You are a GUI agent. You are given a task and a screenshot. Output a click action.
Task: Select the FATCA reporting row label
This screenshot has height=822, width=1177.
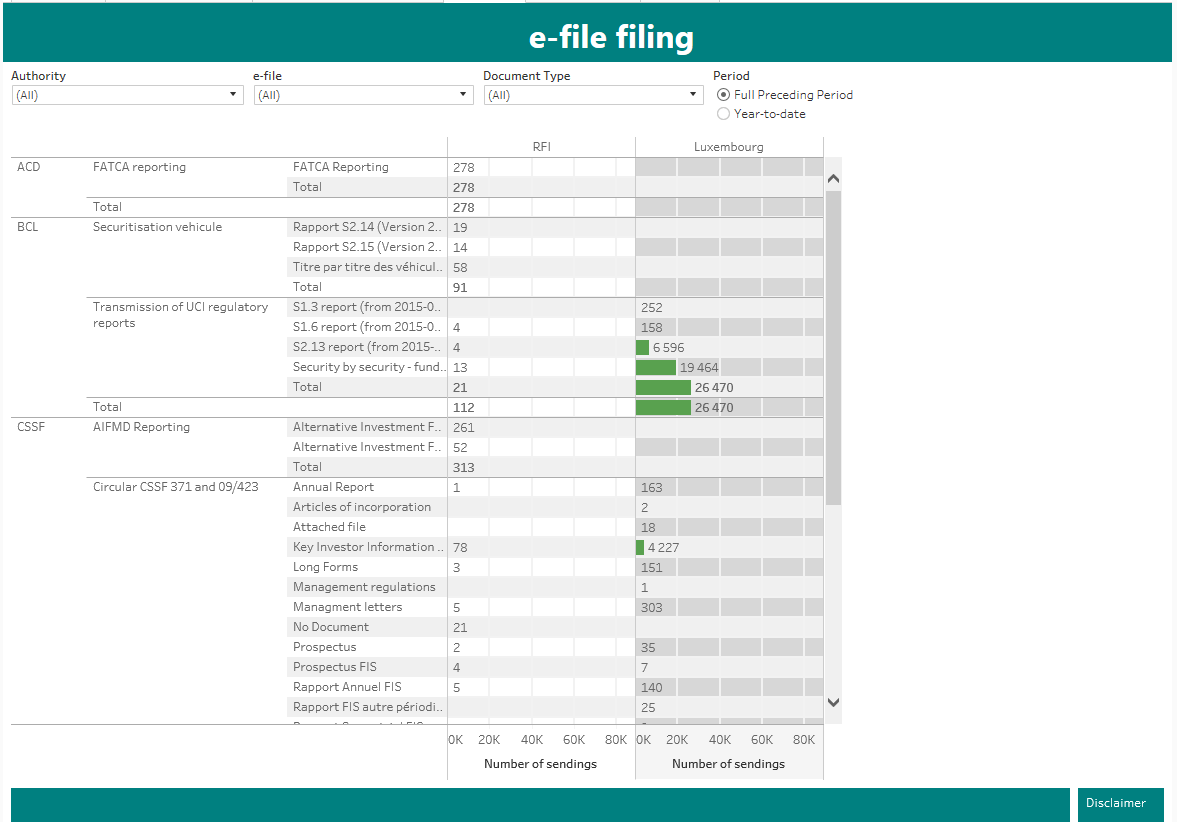139,167
